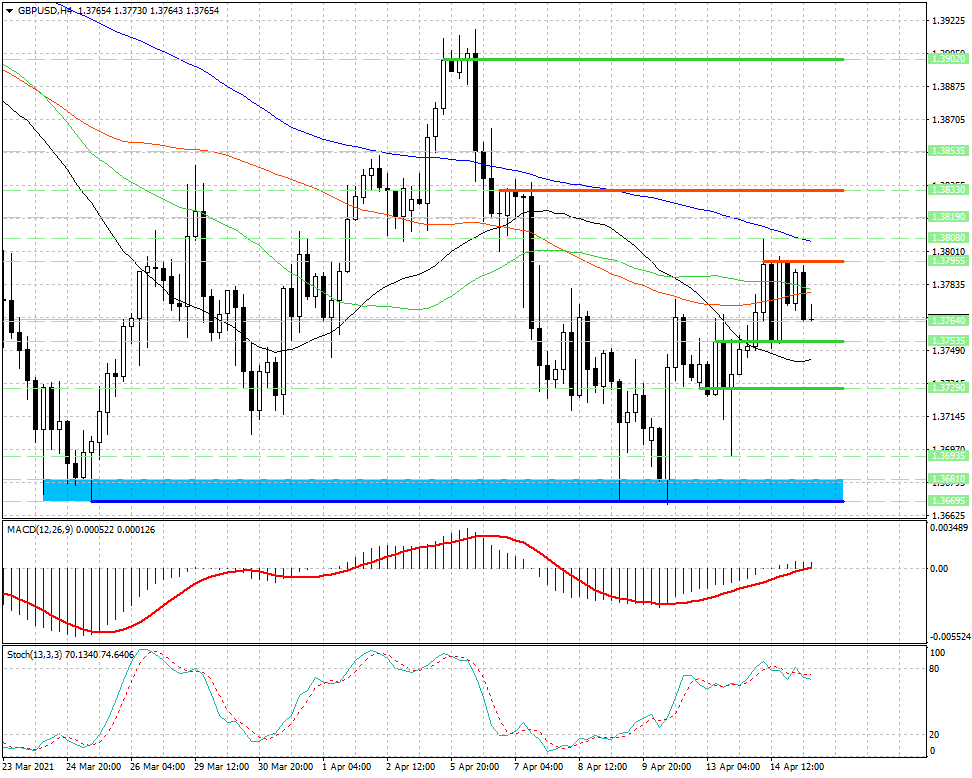Click the 5 Apr 20:00 time axis label
Screen dimensions: 972x778
[474, 767]
